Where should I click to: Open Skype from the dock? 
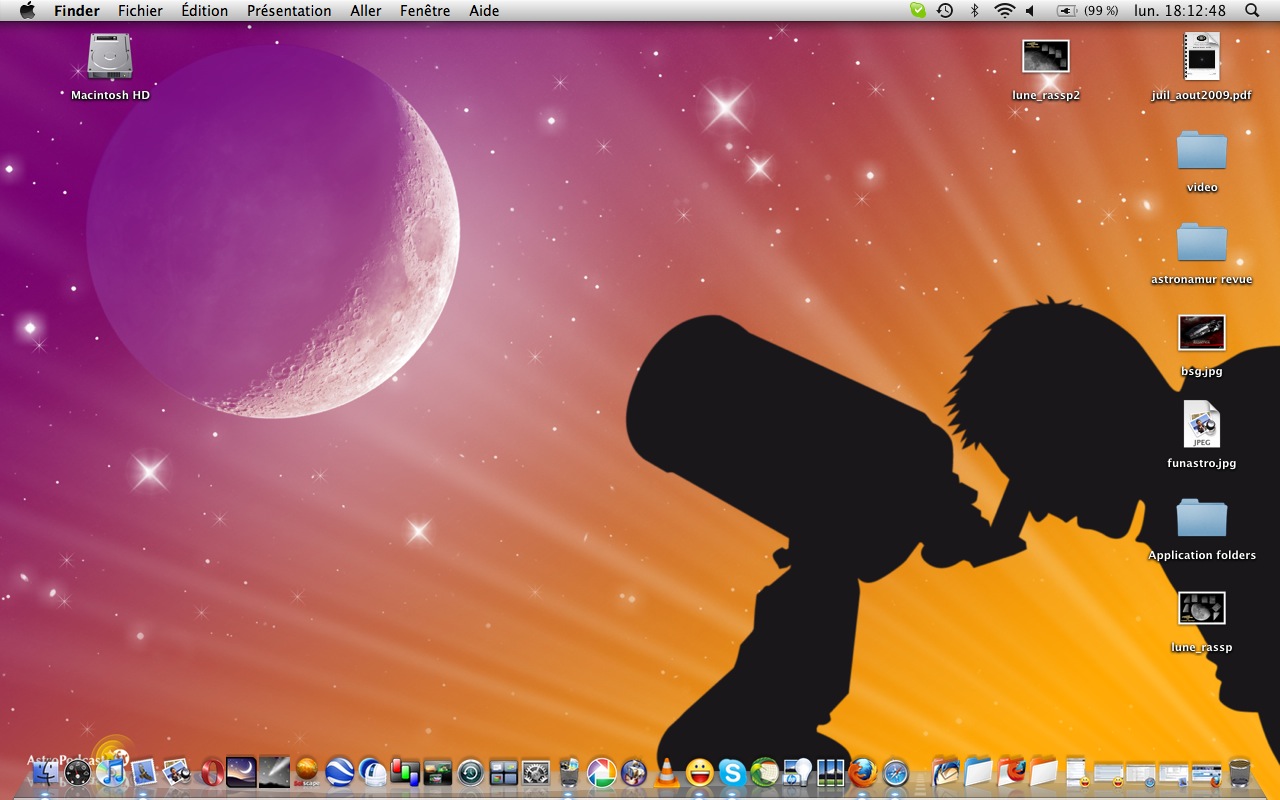point(732,772)
